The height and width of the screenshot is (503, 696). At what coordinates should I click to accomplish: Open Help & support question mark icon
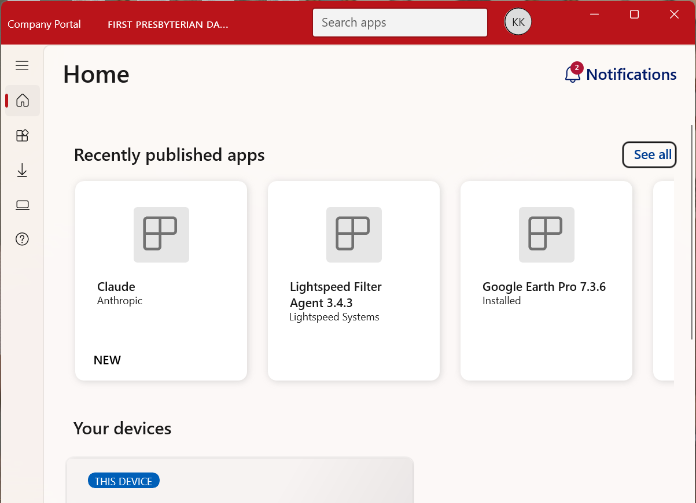(22, 239)
